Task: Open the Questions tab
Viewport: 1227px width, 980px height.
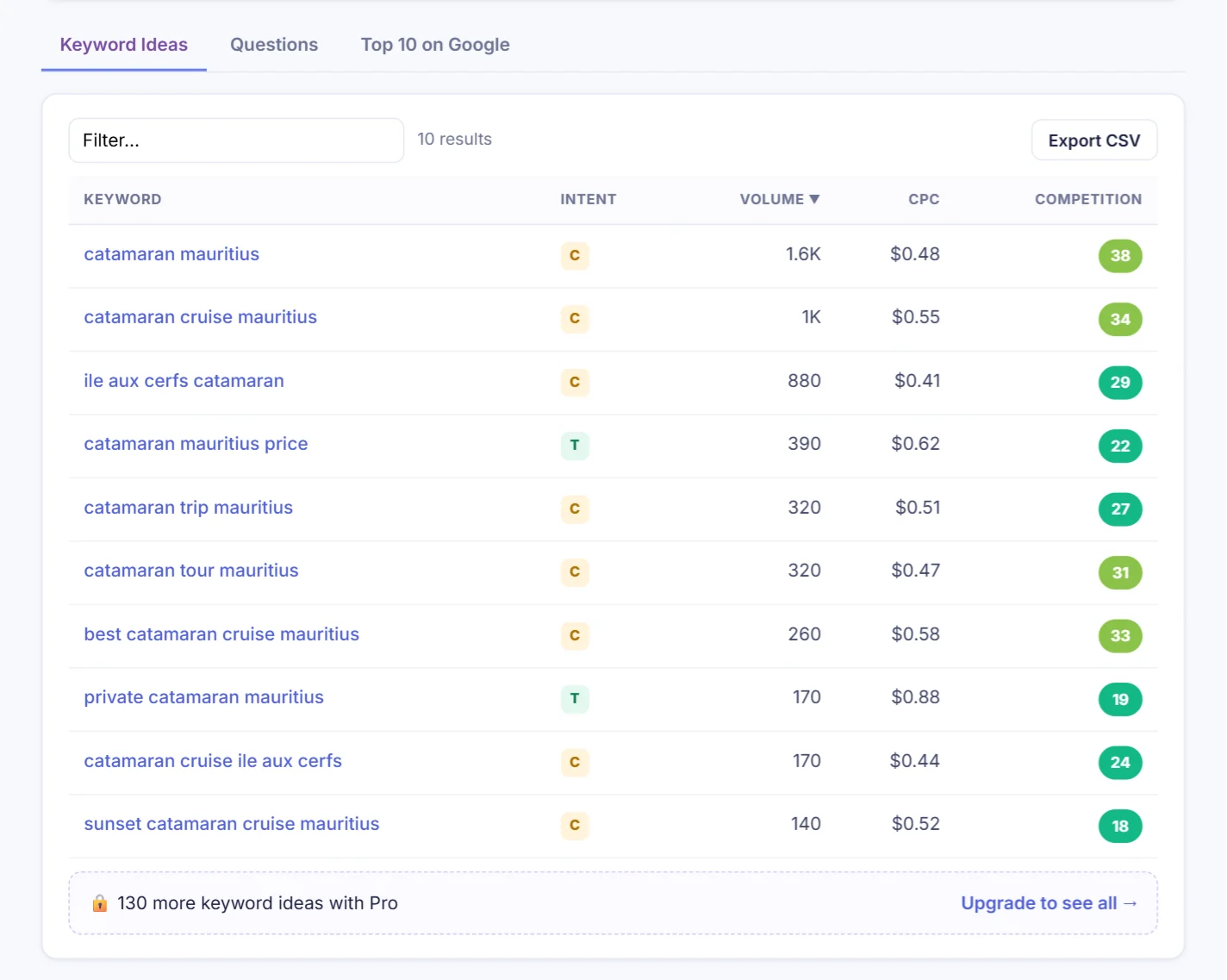Action: pyautogui.click(x=274, y=45)
